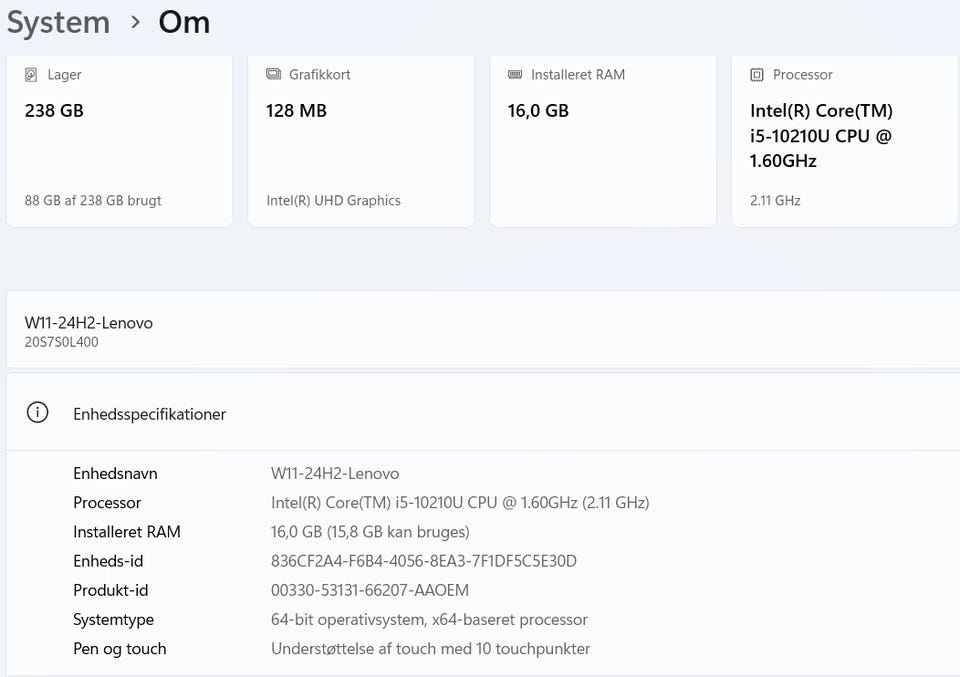Open the Lager 238 GB card
The image size is (960, 677).
coord(119,140)
